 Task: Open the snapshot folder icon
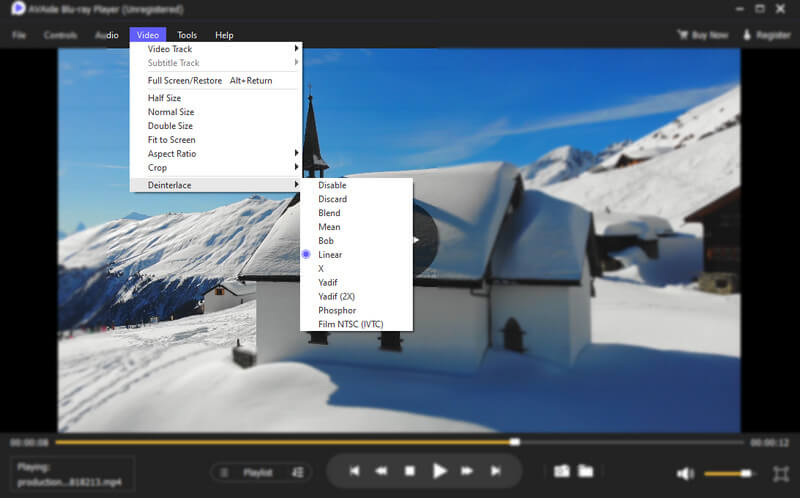tap(586, 471)
